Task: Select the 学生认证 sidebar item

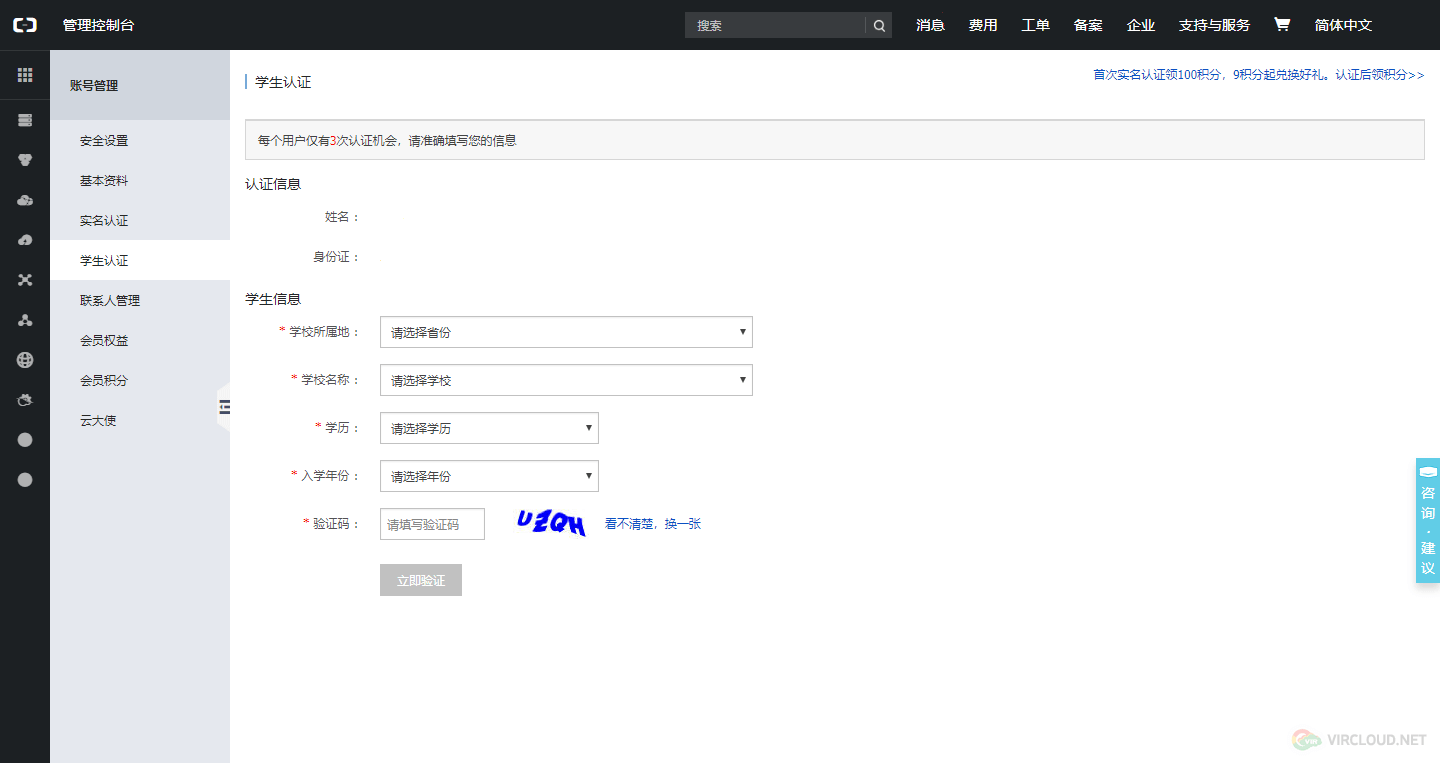Action: pyautogui.click(x=140, y=260)
